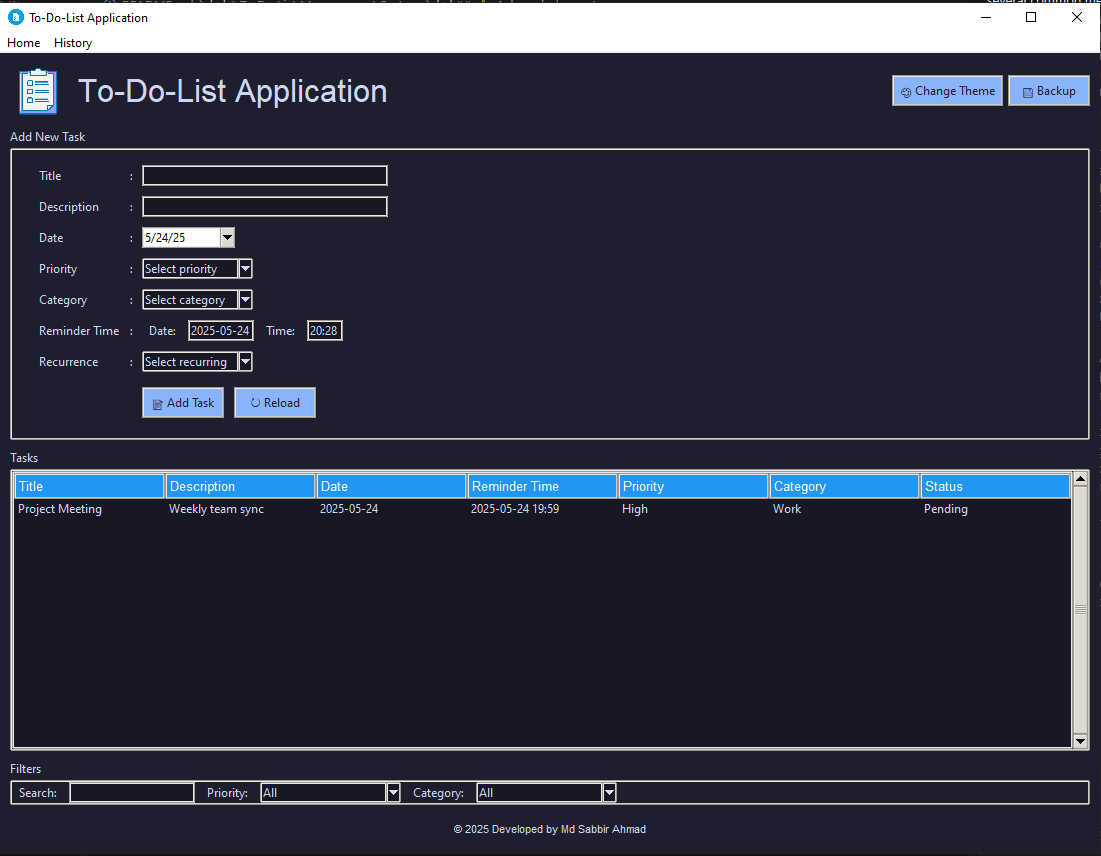This screenshot has height=856, width=1101.
Task: Open the Select priority dropdown
Action: (x=245, y=268)
